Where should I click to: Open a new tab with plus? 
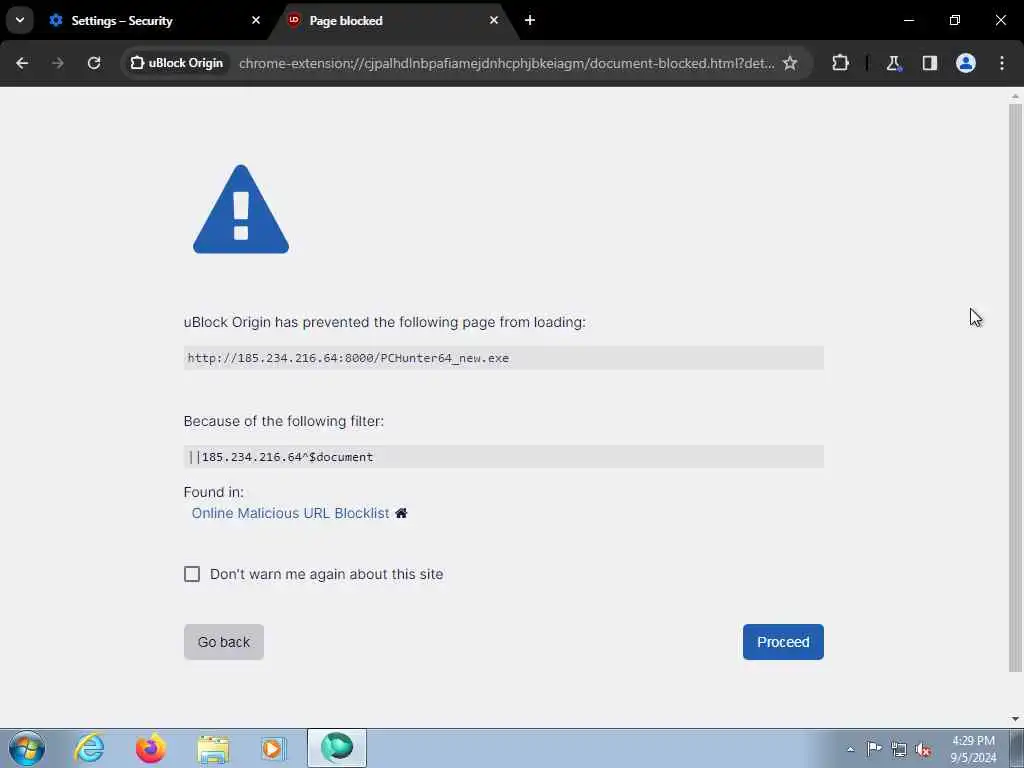[x=530, y=20]
